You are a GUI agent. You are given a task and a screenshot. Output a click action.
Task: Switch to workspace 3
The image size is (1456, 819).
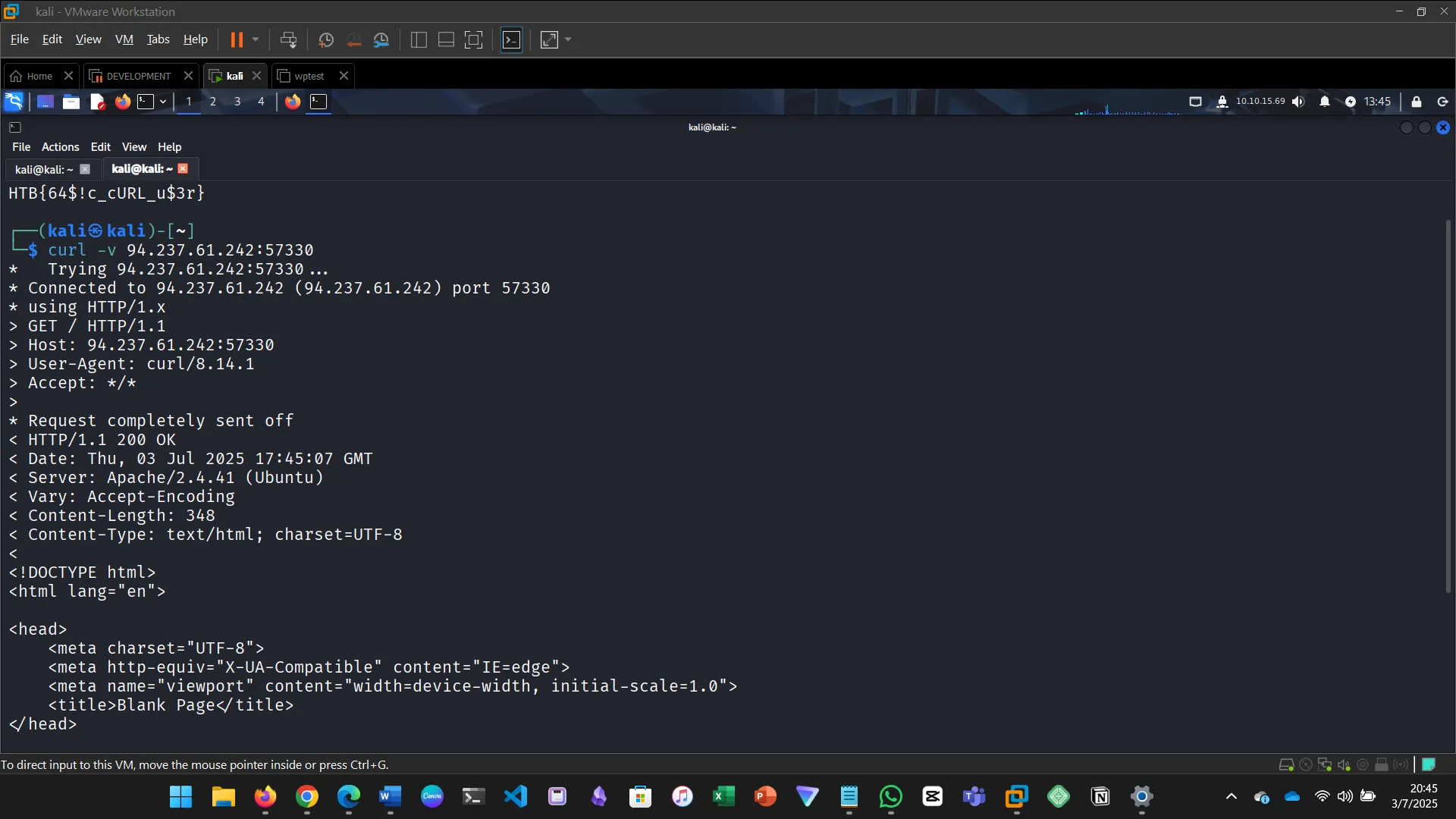pos(237,101)
